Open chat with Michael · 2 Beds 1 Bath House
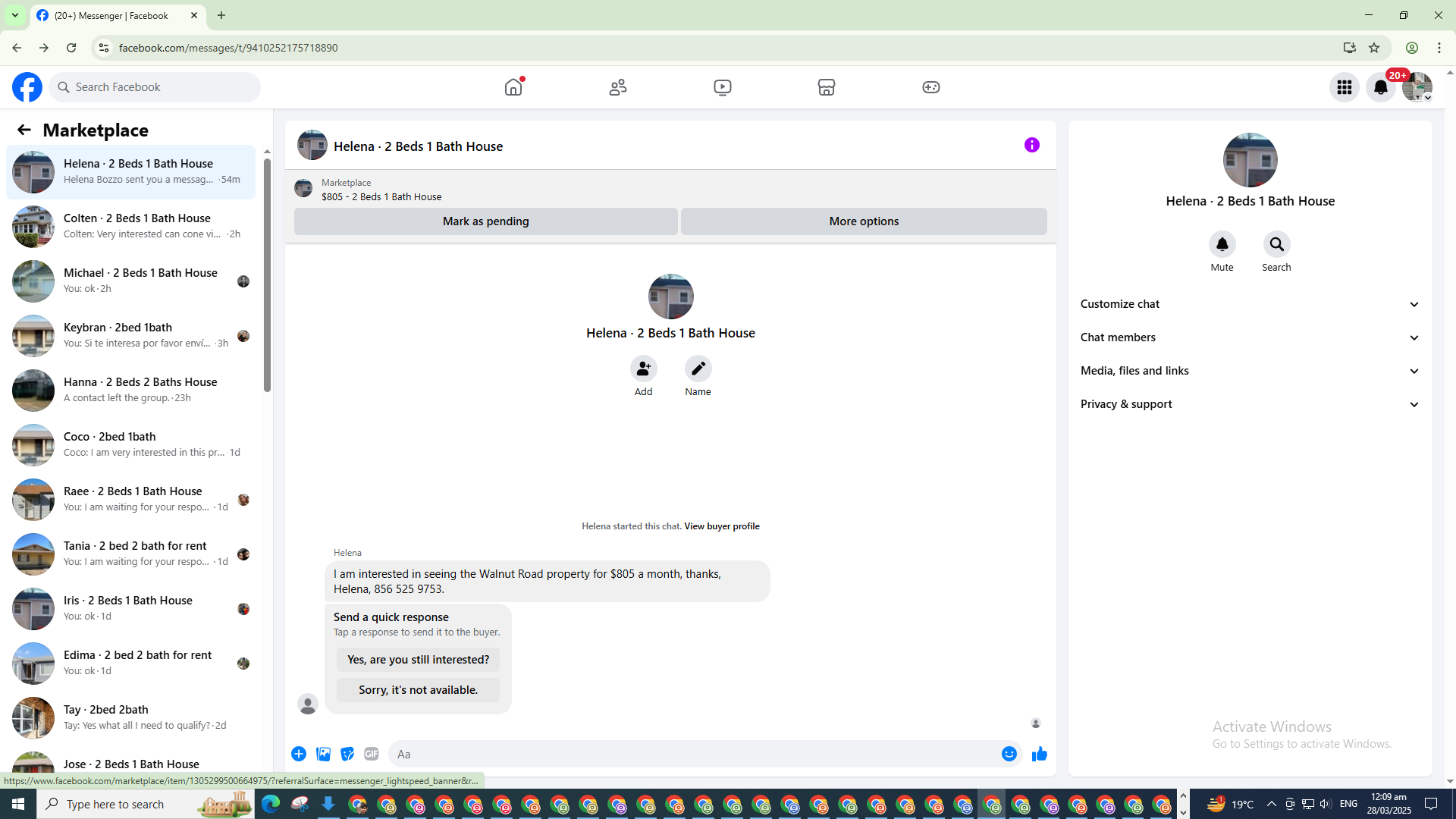Image resolution: width=1456 pixels, height=819 pixels. coord(130,281)
